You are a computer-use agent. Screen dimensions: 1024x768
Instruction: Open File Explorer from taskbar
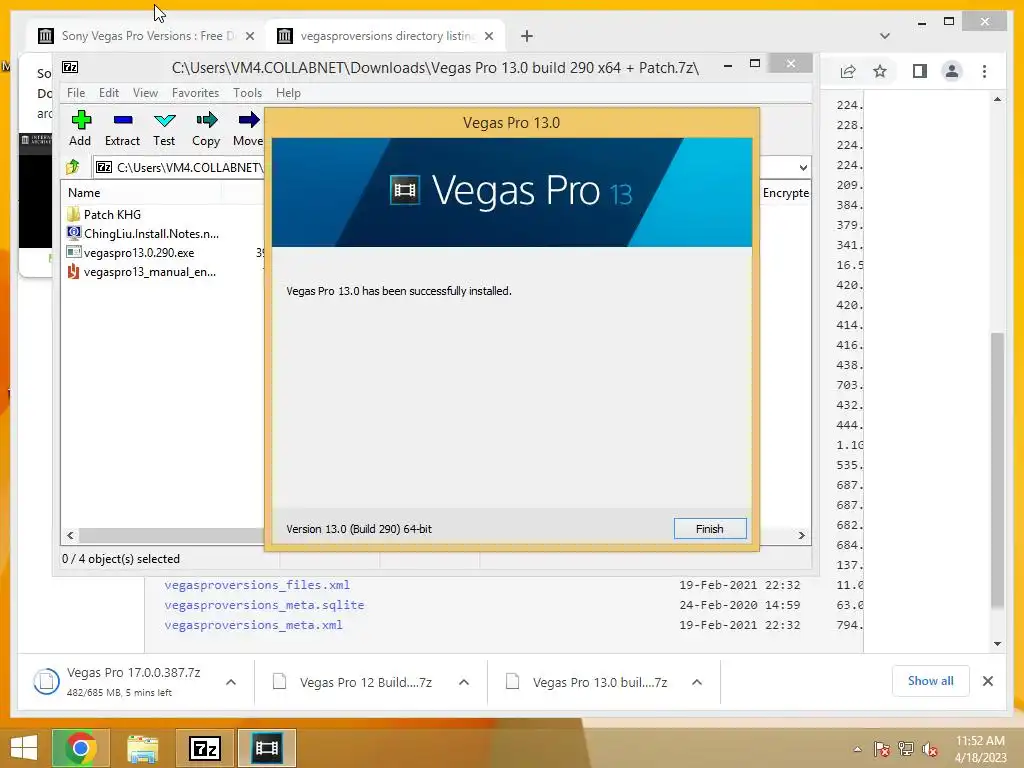142,748
